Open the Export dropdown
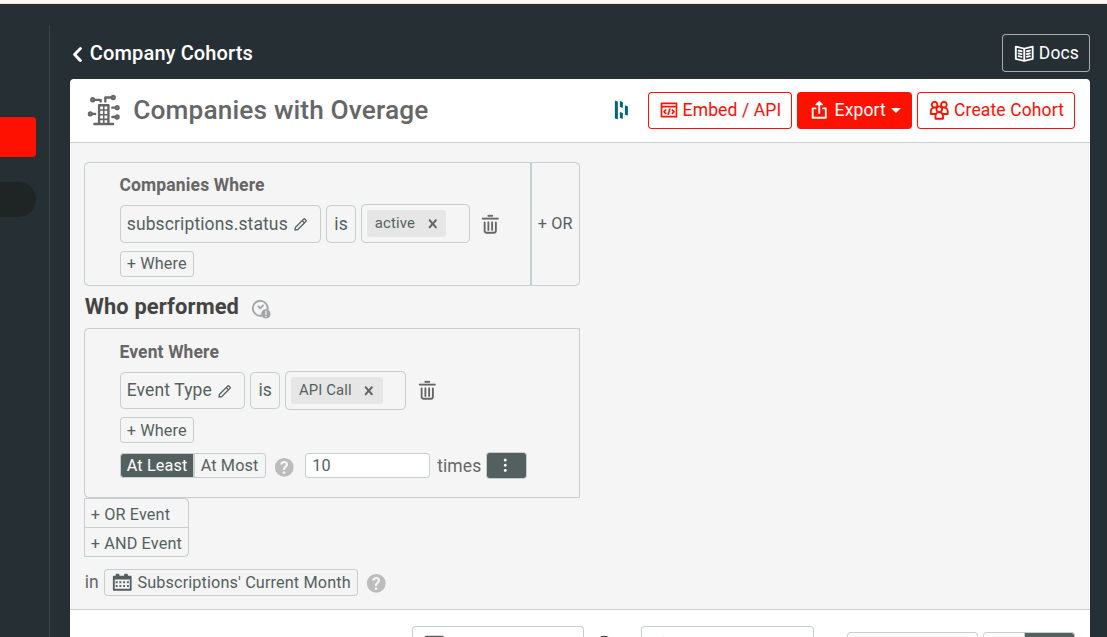Viewport: 1107px width, 637px height. [x=854, y=110]
